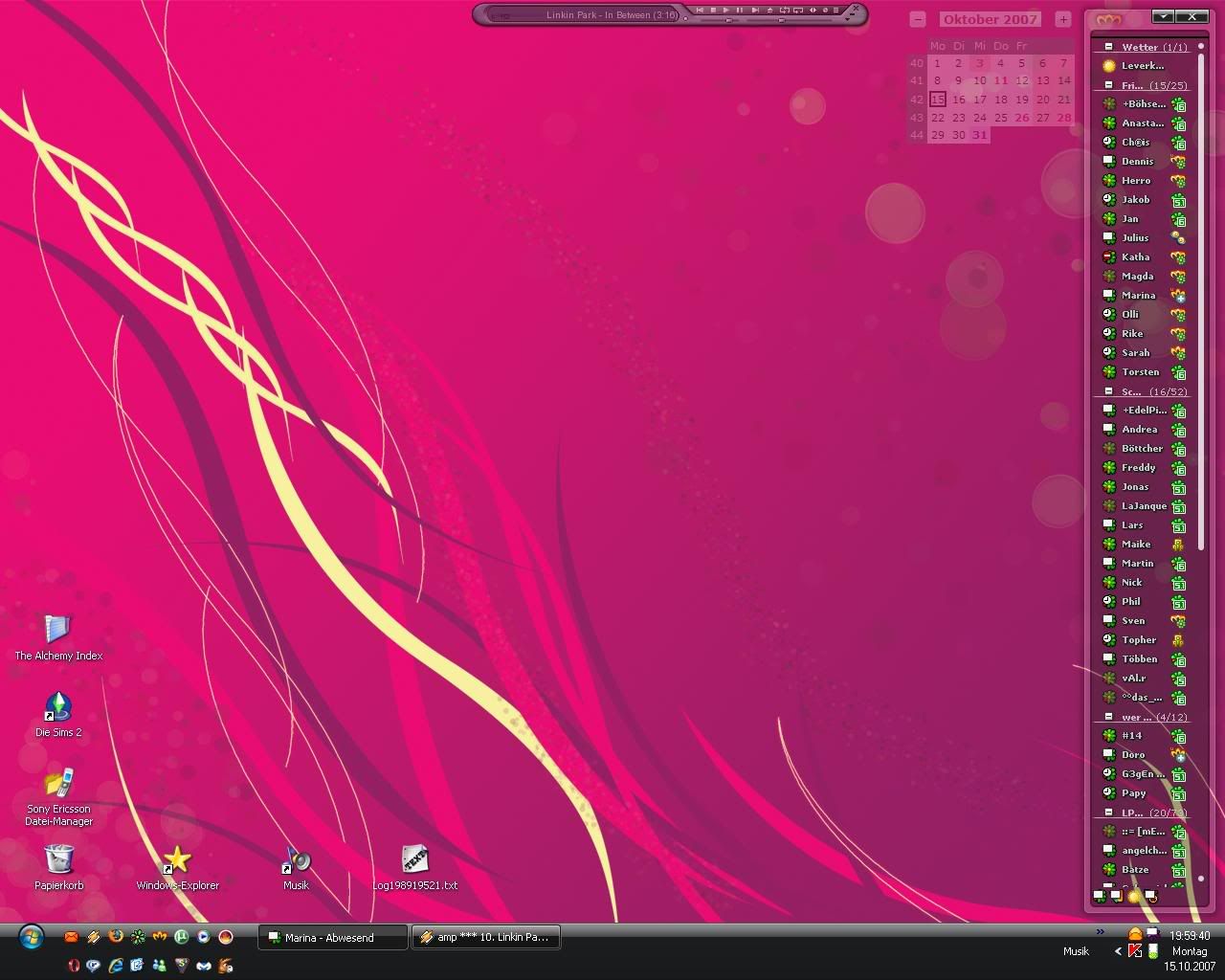Launch µTorrent from quick launch bar

coord(181,937)
